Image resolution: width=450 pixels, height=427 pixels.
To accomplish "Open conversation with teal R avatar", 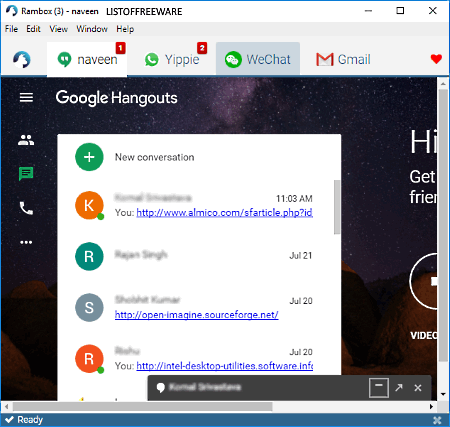I will (x=89, y=257).
